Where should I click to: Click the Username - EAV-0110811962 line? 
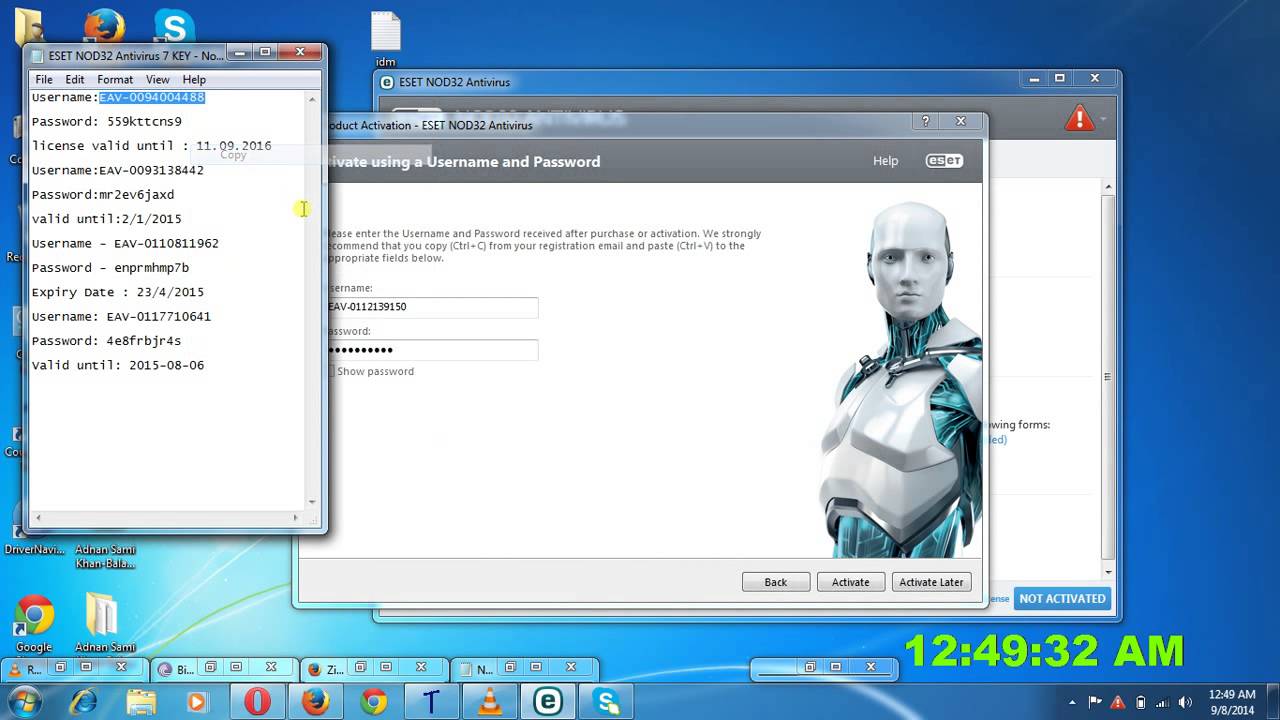pos(125,243)
